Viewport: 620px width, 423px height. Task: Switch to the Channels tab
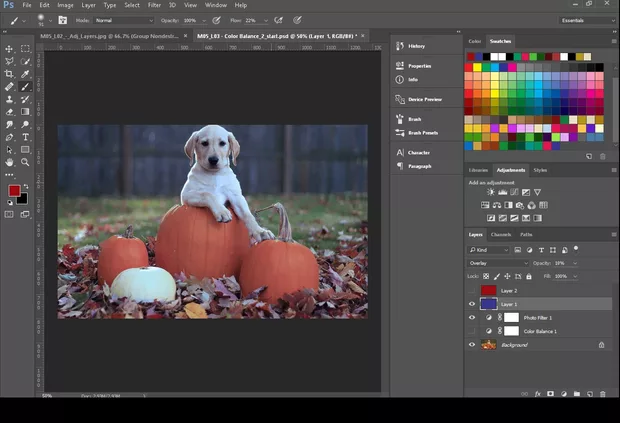click(x=501, y=235)
